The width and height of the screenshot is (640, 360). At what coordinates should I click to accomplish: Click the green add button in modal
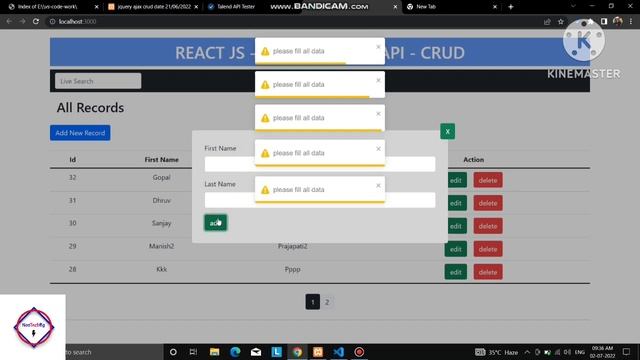point(216,222)
